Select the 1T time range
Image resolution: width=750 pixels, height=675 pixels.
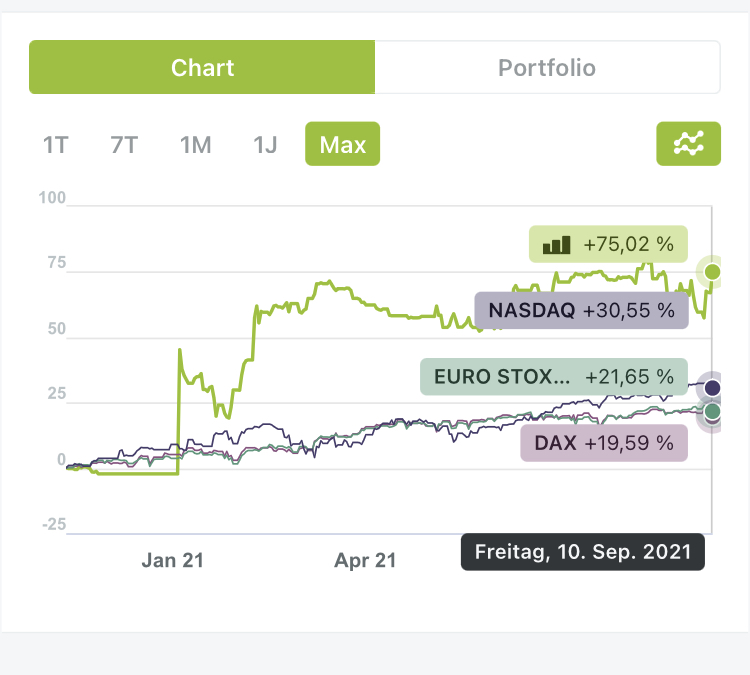pos(55,145)
